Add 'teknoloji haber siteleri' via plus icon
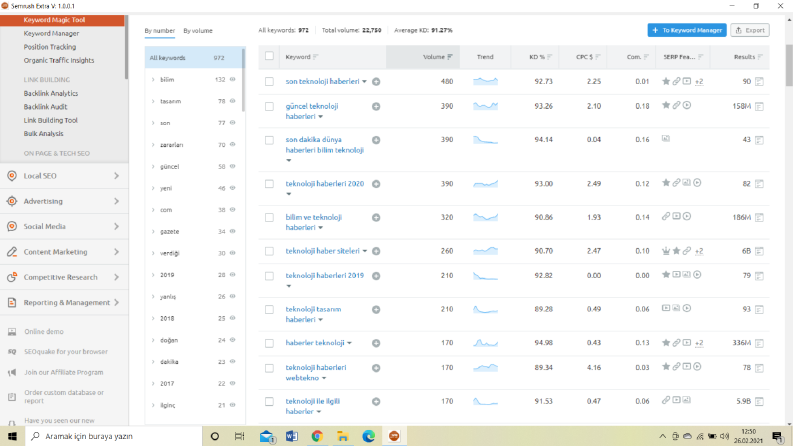Image resolution: width=793 pixels, height=446 pixels. pos(376,251)
